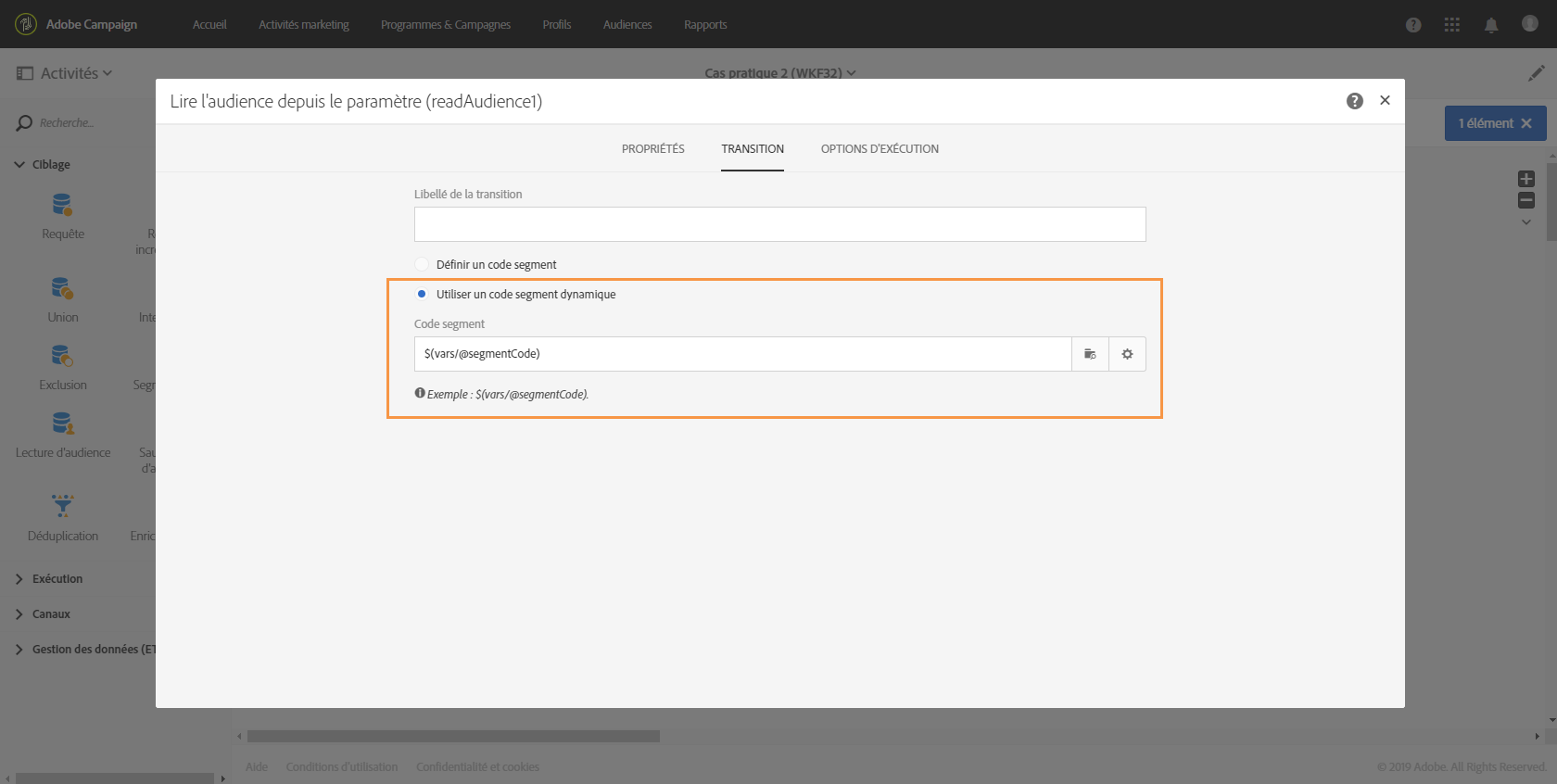1557x784 pixels.
Task: Select Utiliser un code segment dynamique radio
Action: 422,294
